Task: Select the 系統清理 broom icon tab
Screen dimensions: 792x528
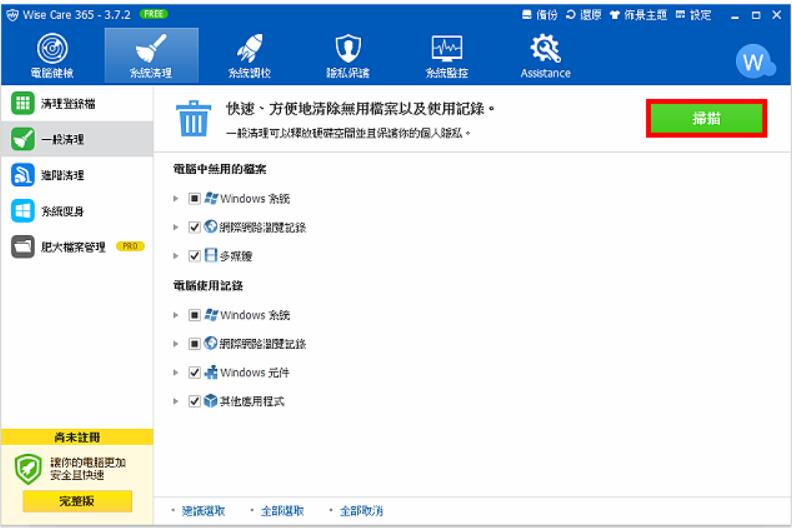Action: coord(151,56)
